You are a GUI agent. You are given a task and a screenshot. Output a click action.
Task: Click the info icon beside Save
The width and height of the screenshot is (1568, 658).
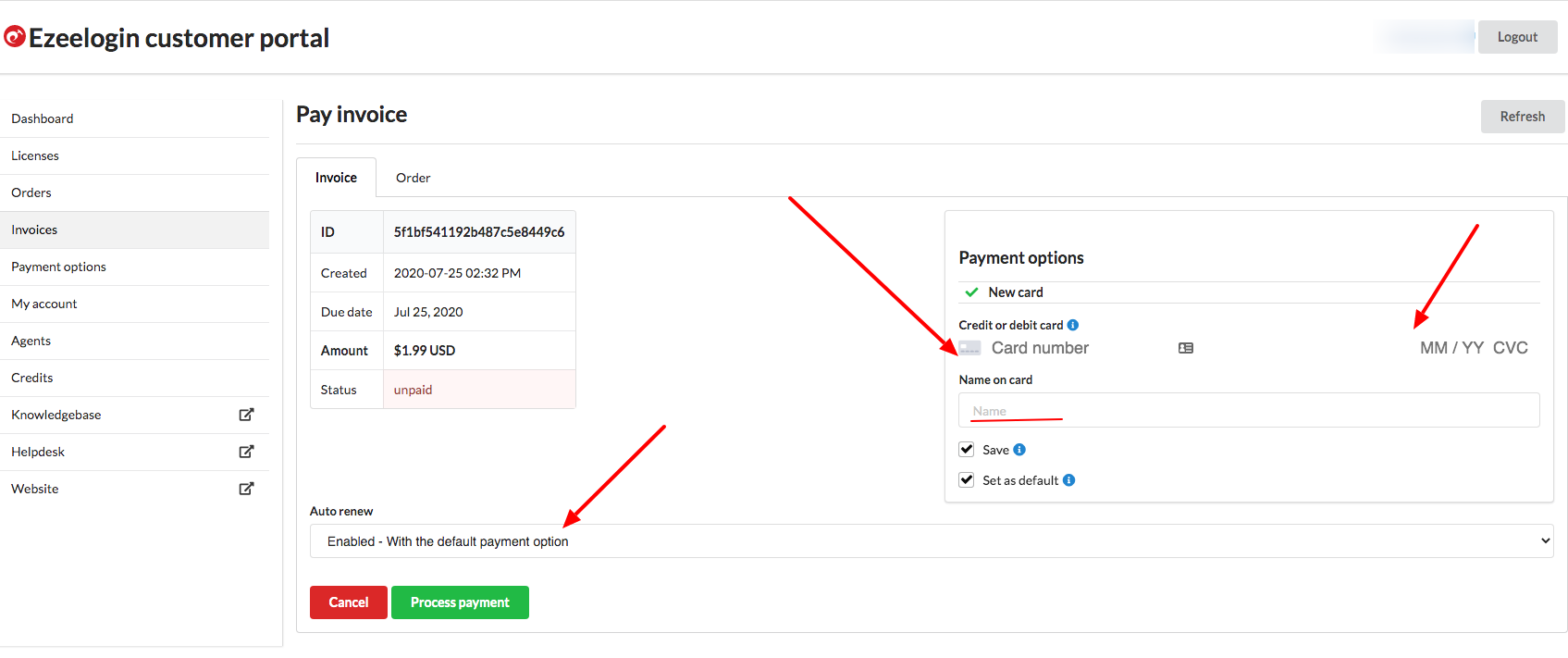1019,450
